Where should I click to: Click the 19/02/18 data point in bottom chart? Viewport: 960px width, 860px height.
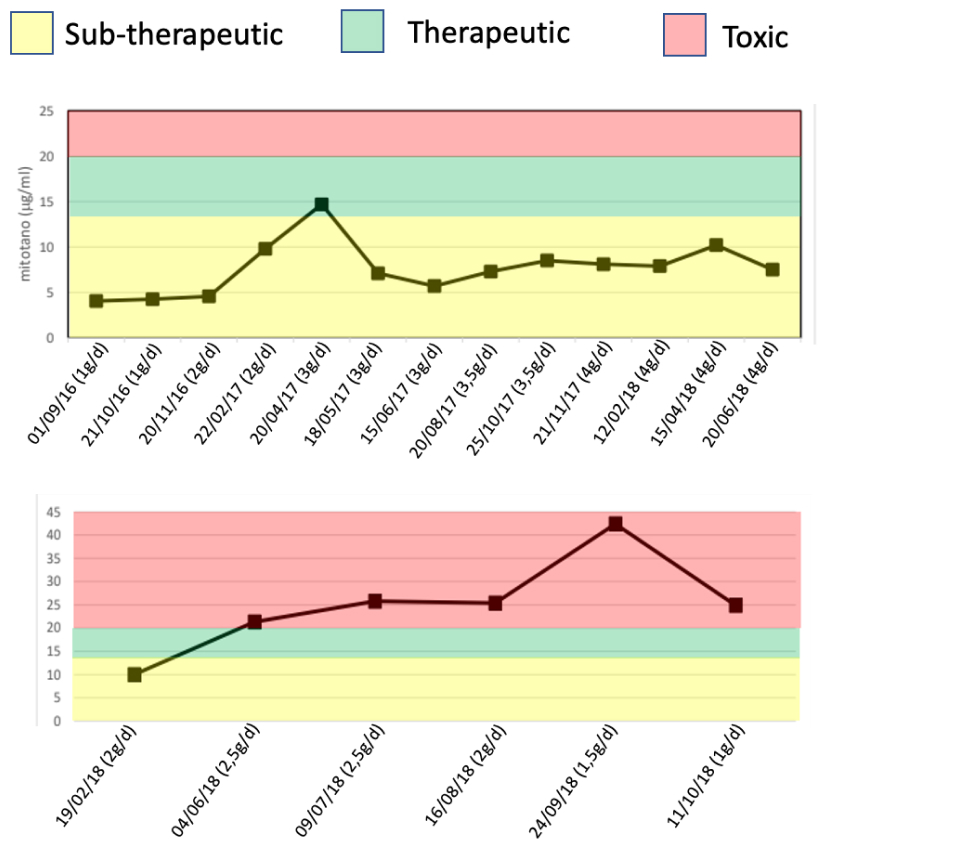[134, 675]
